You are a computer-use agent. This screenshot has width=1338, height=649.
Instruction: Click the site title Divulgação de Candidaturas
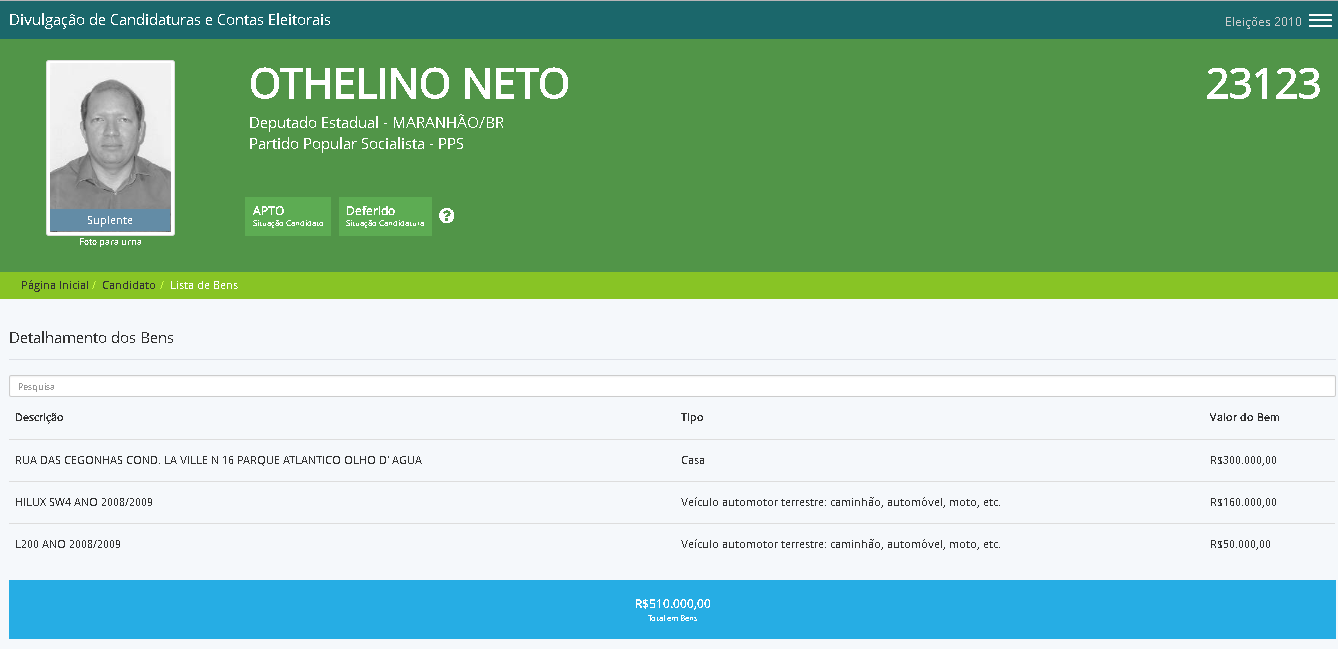(170, 20)
